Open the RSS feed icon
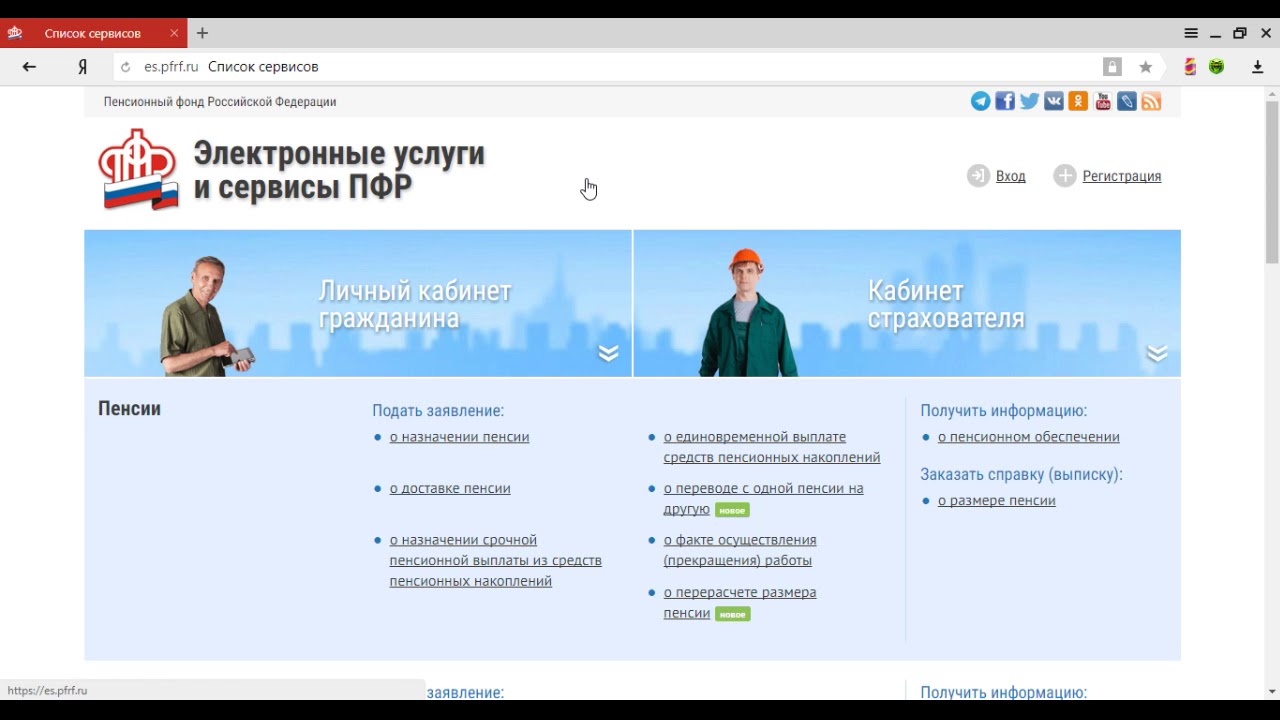This screenshot has width=1280, height=720. (1151, 101)
